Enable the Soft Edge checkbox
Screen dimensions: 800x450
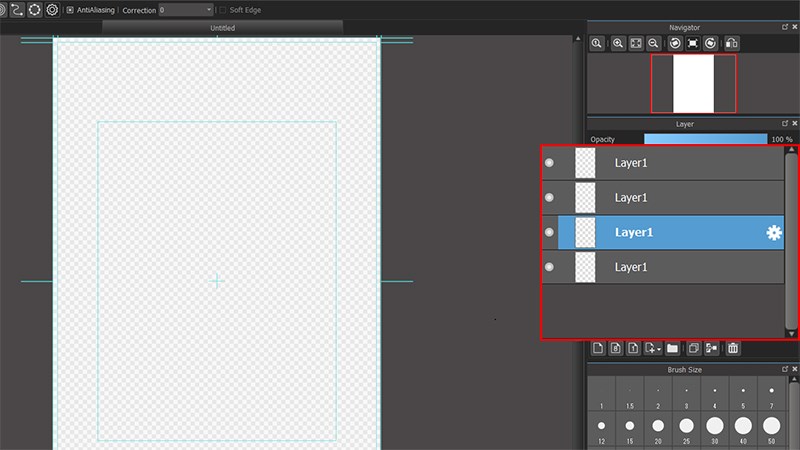click(x=222, y=10)
